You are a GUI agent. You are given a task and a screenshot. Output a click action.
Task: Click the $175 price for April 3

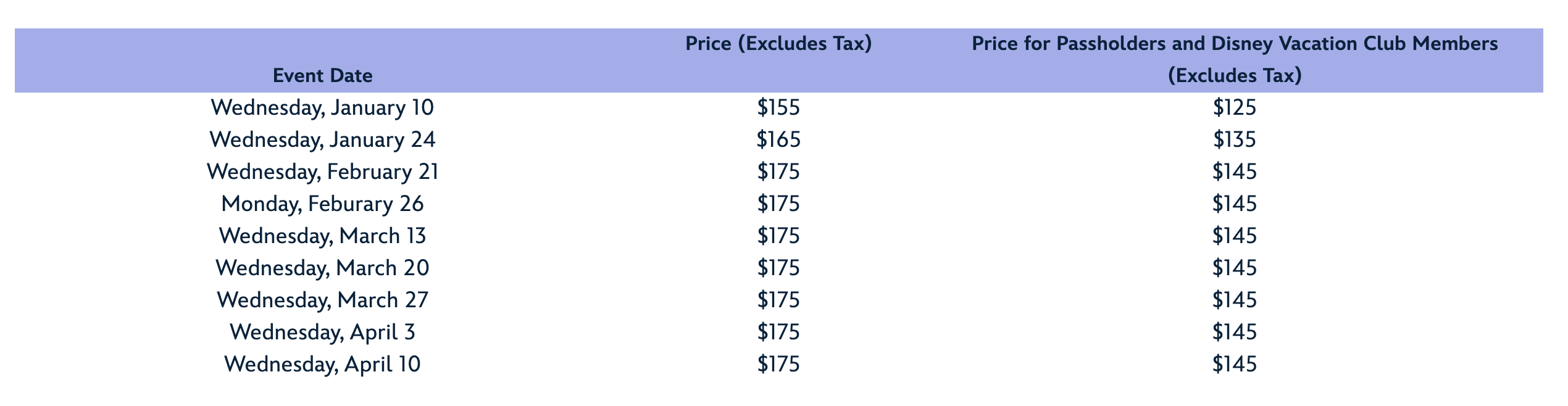[x=778, y=333]
